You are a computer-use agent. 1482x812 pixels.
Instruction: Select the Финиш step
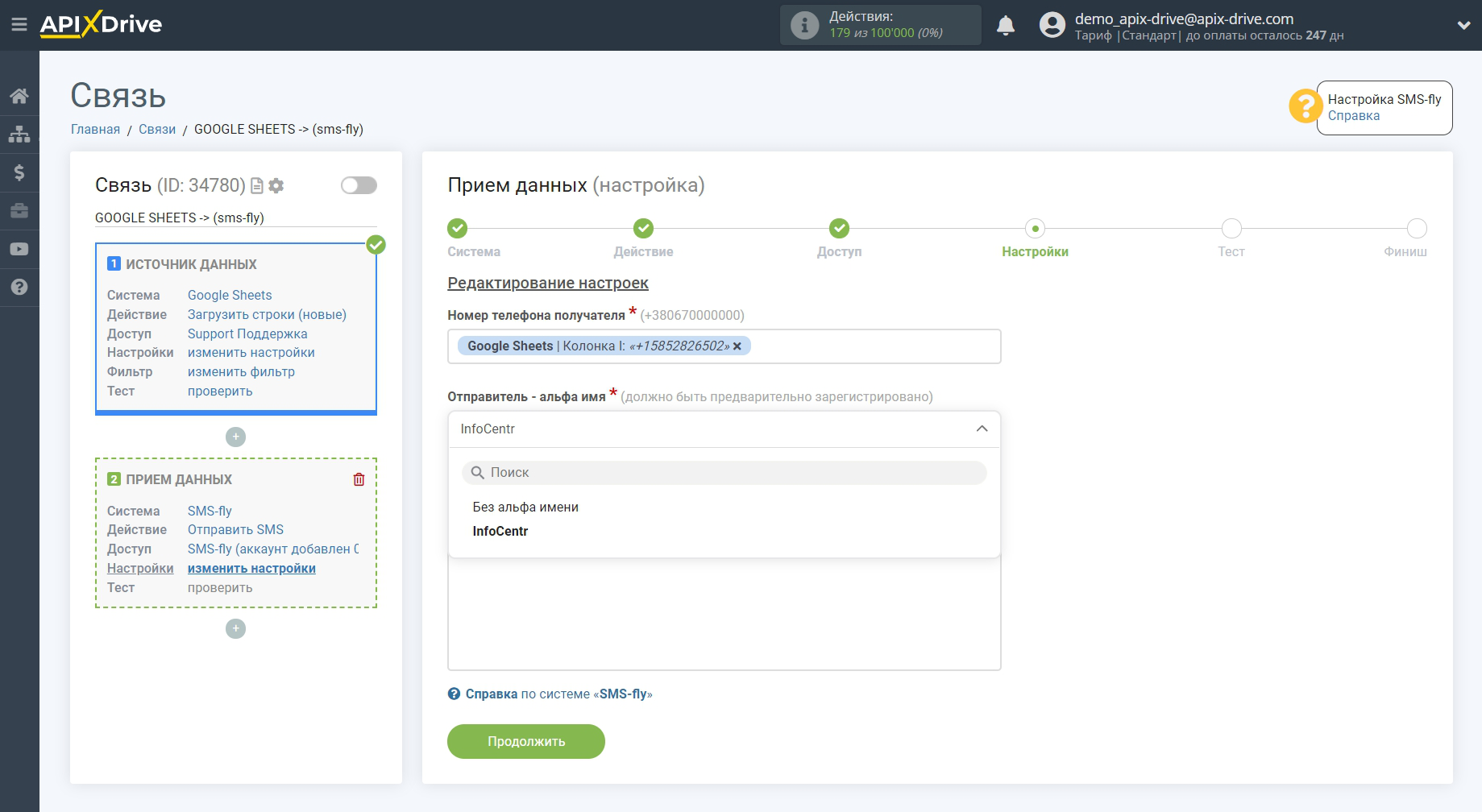(x=1417, y=229)
